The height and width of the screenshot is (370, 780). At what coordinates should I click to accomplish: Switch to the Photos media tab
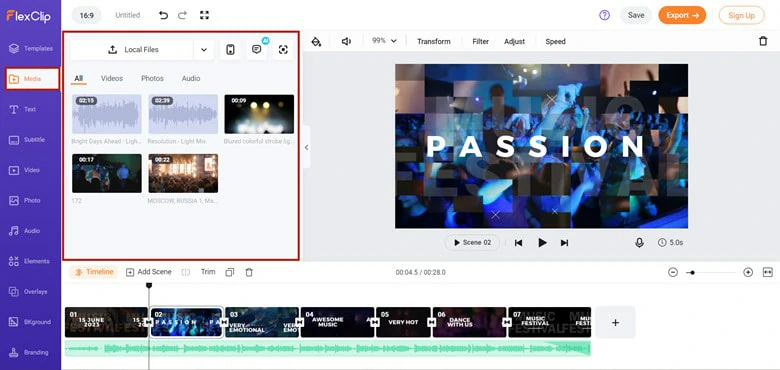point(152,79)
